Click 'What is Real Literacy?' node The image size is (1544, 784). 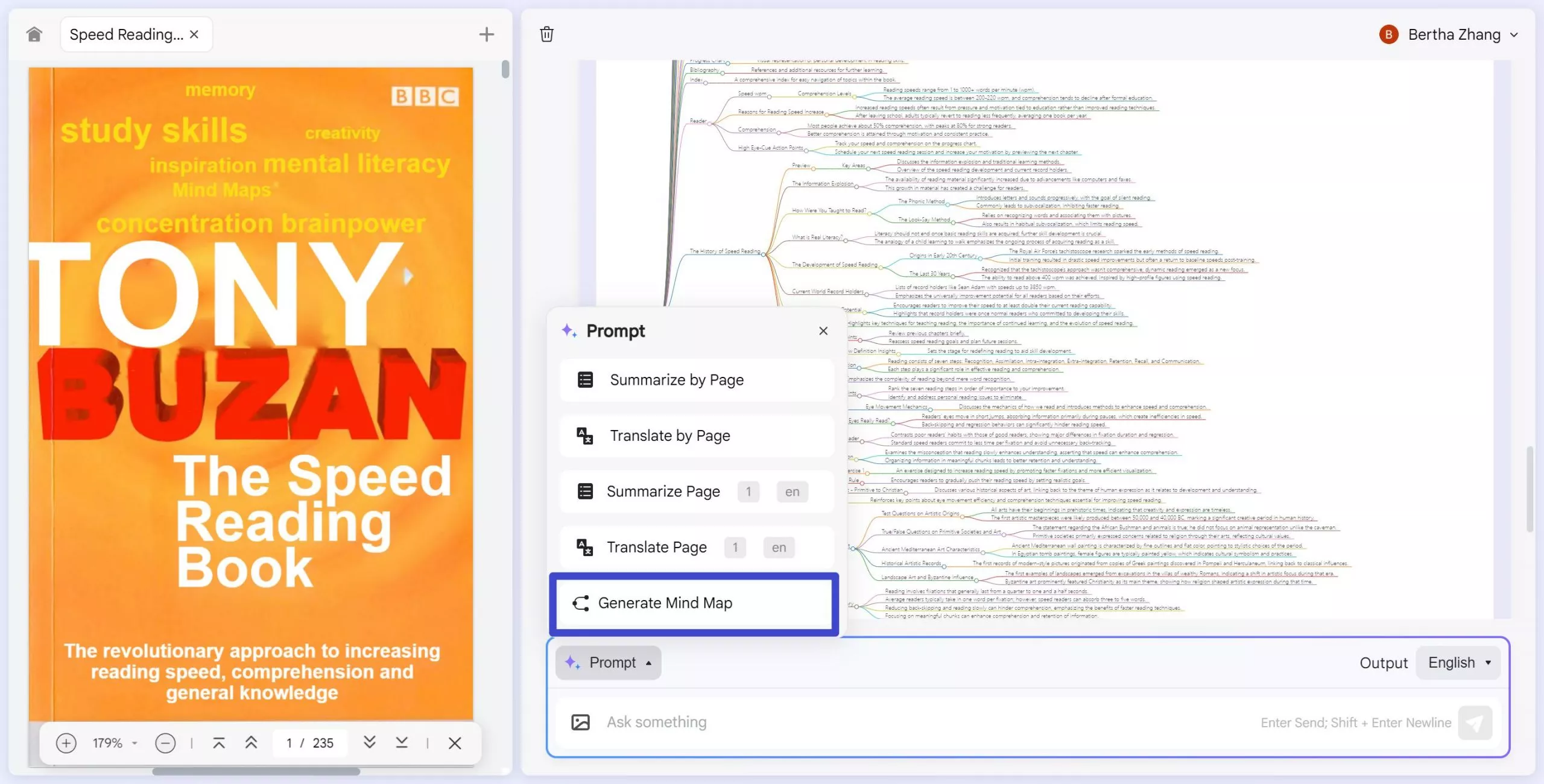tap(817, 238)
